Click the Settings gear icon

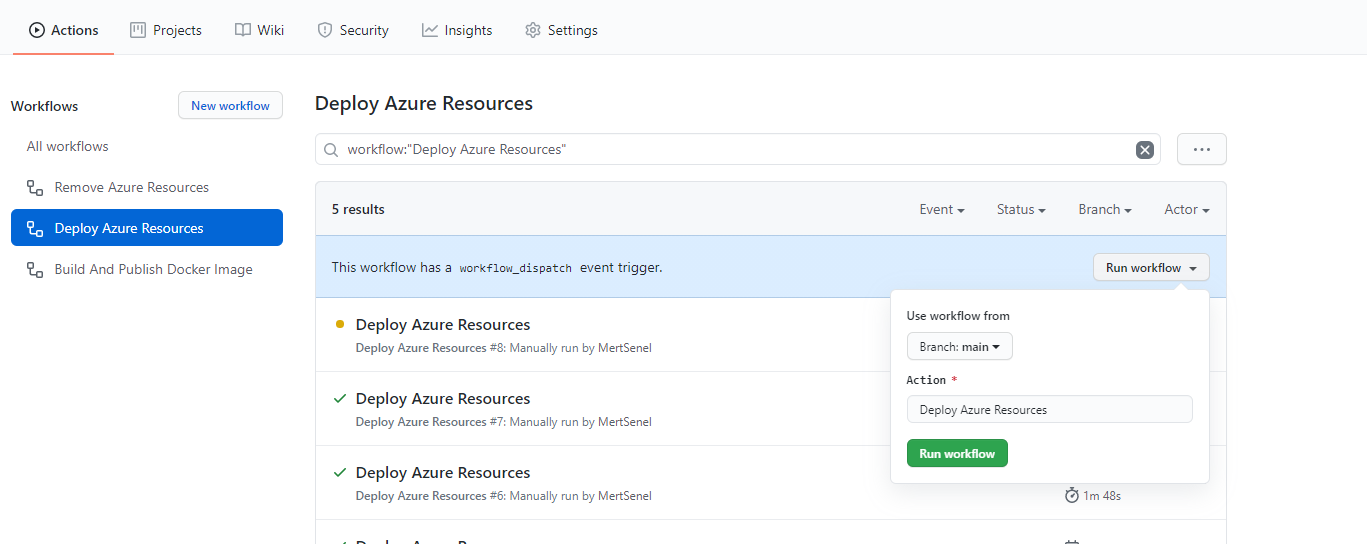pyautogui.click(x=533, y=30)
